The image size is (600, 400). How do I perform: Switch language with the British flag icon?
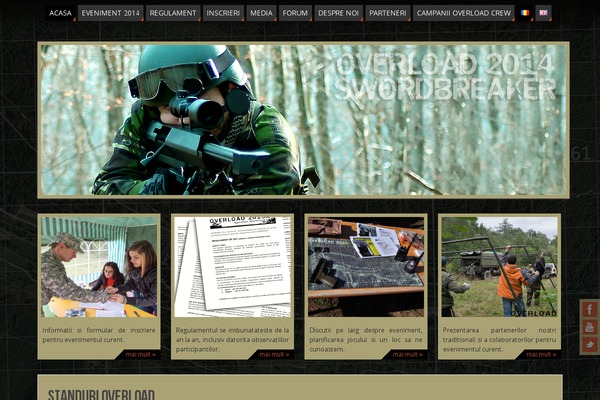[x=543, y=13]
